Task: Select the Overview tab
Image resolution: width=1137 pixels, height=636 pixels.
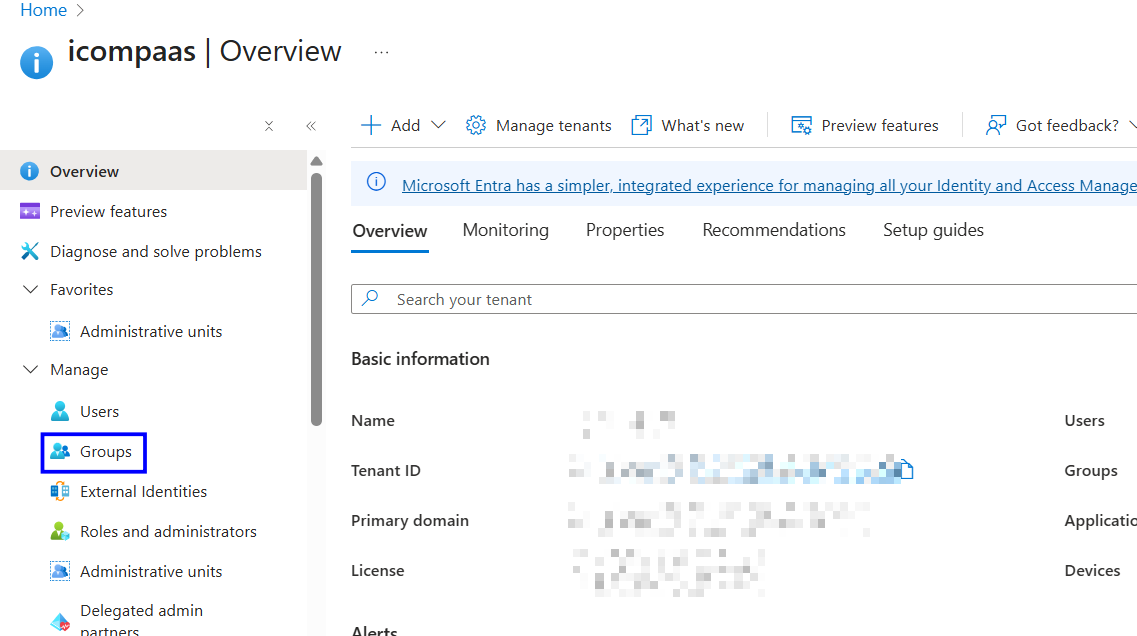Action: [x=389, y=231]
